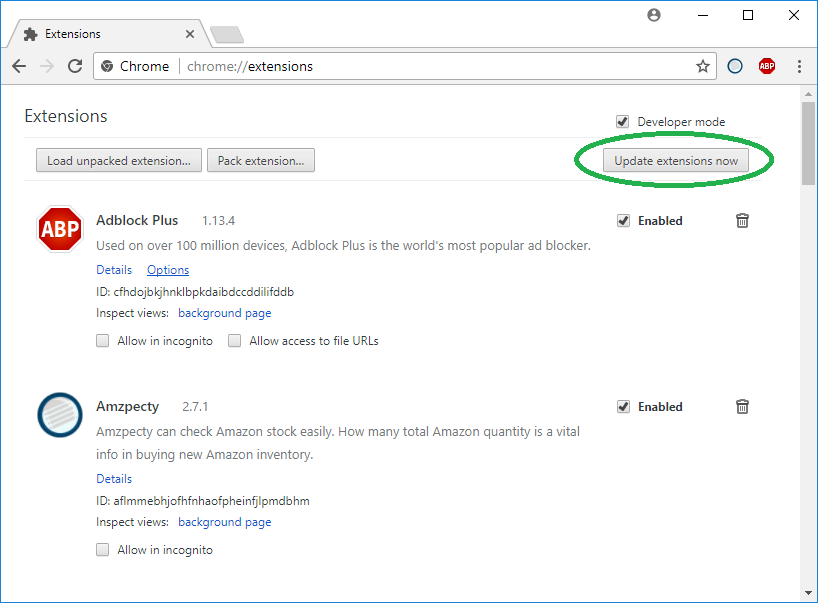818x603 pixels.
Task: Remove Amzpecty with its trash icon
Action: (742, 406)
